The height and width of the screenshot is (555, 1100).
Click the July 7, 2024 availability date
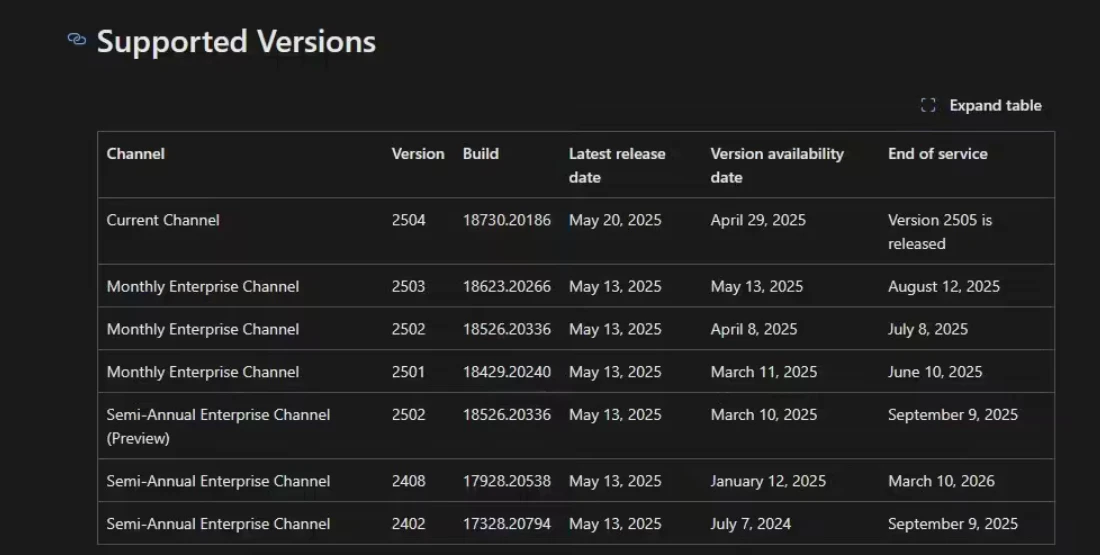click(750, 524)
